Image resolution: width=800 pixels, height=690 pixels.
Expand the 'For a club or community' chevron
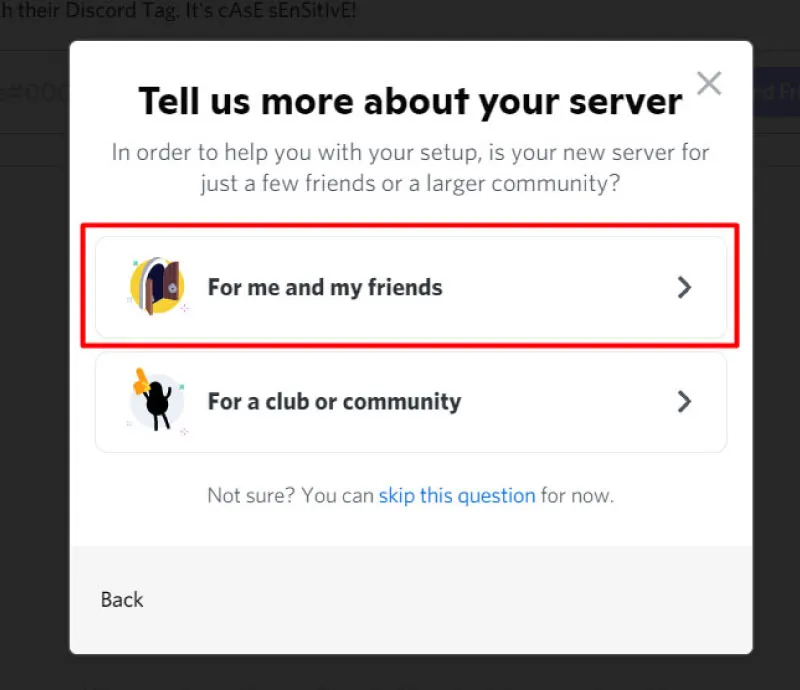[684, 402]
